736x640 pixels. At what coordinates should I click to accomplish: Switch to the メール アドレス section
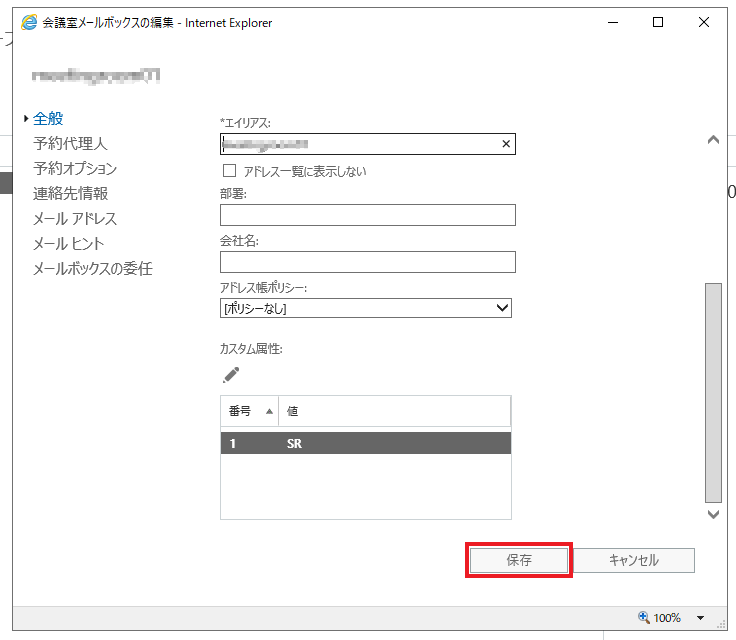click(x=75, y=219)
